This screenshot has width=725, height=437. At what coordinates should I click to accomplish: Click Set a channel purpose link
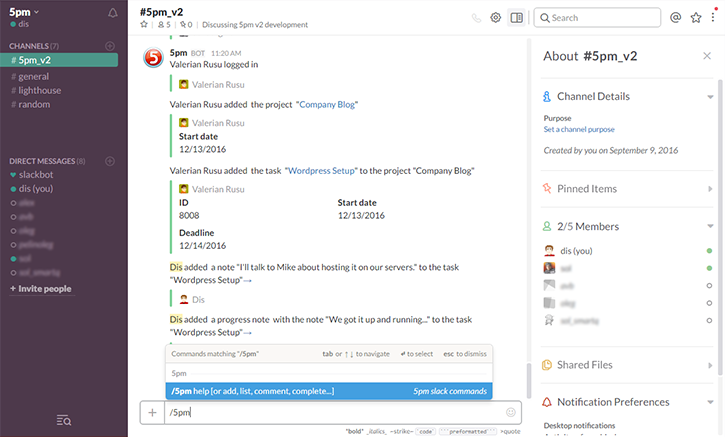(579, 129)
